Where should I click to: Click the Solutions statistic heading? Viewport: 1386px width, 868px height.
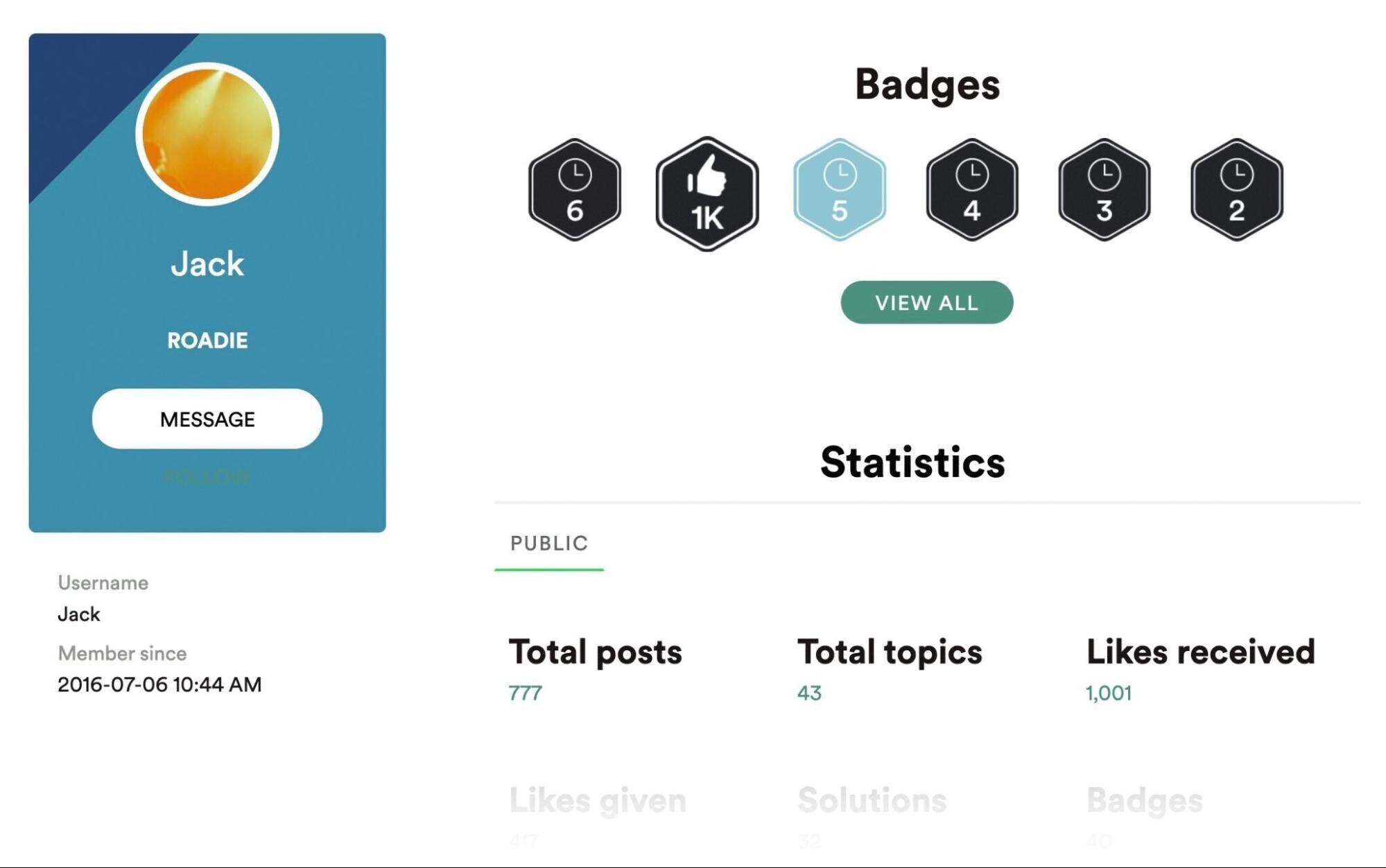click(x=872, y=800)
